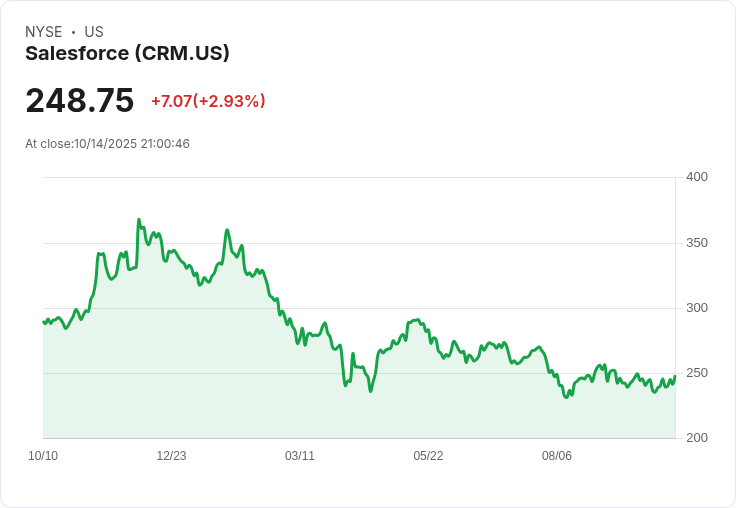Click the 250 y-axis price label
The height and width of the screenshot is (508, 736).
pos(696,373)
